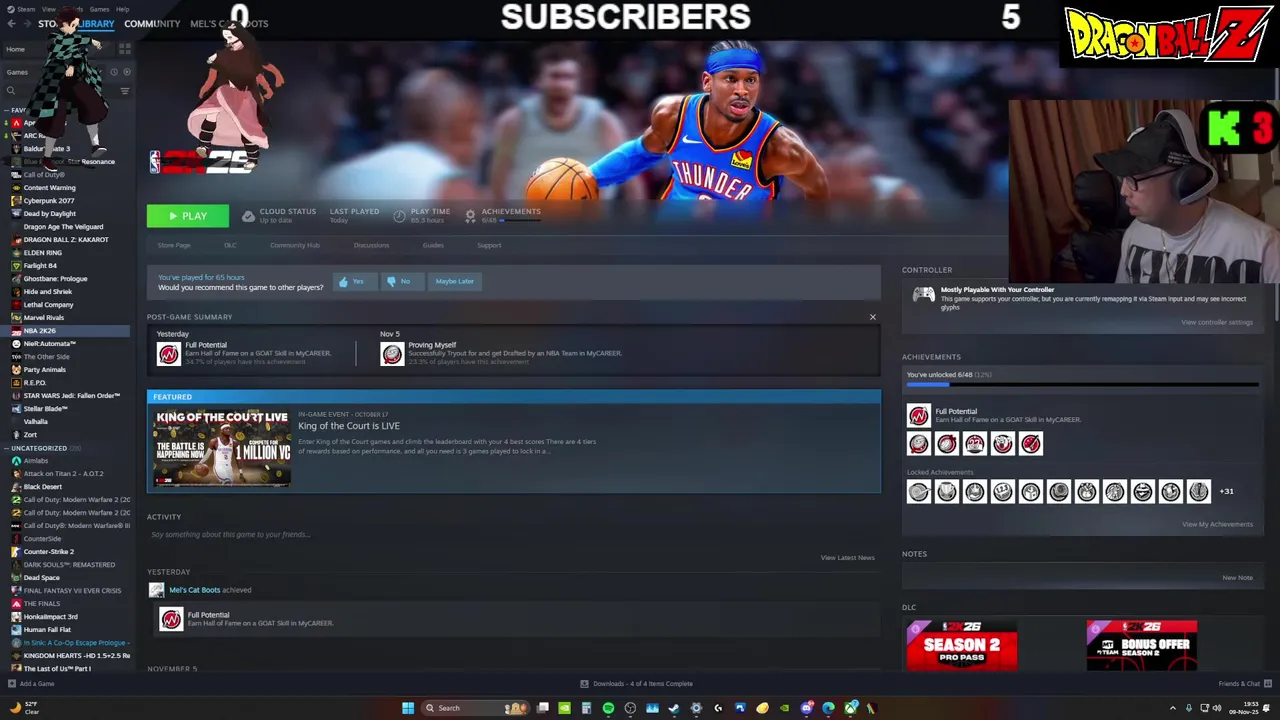The image size is (1280, 720).
Task: Click the controller gamepad icon
Action: (923, 295)
